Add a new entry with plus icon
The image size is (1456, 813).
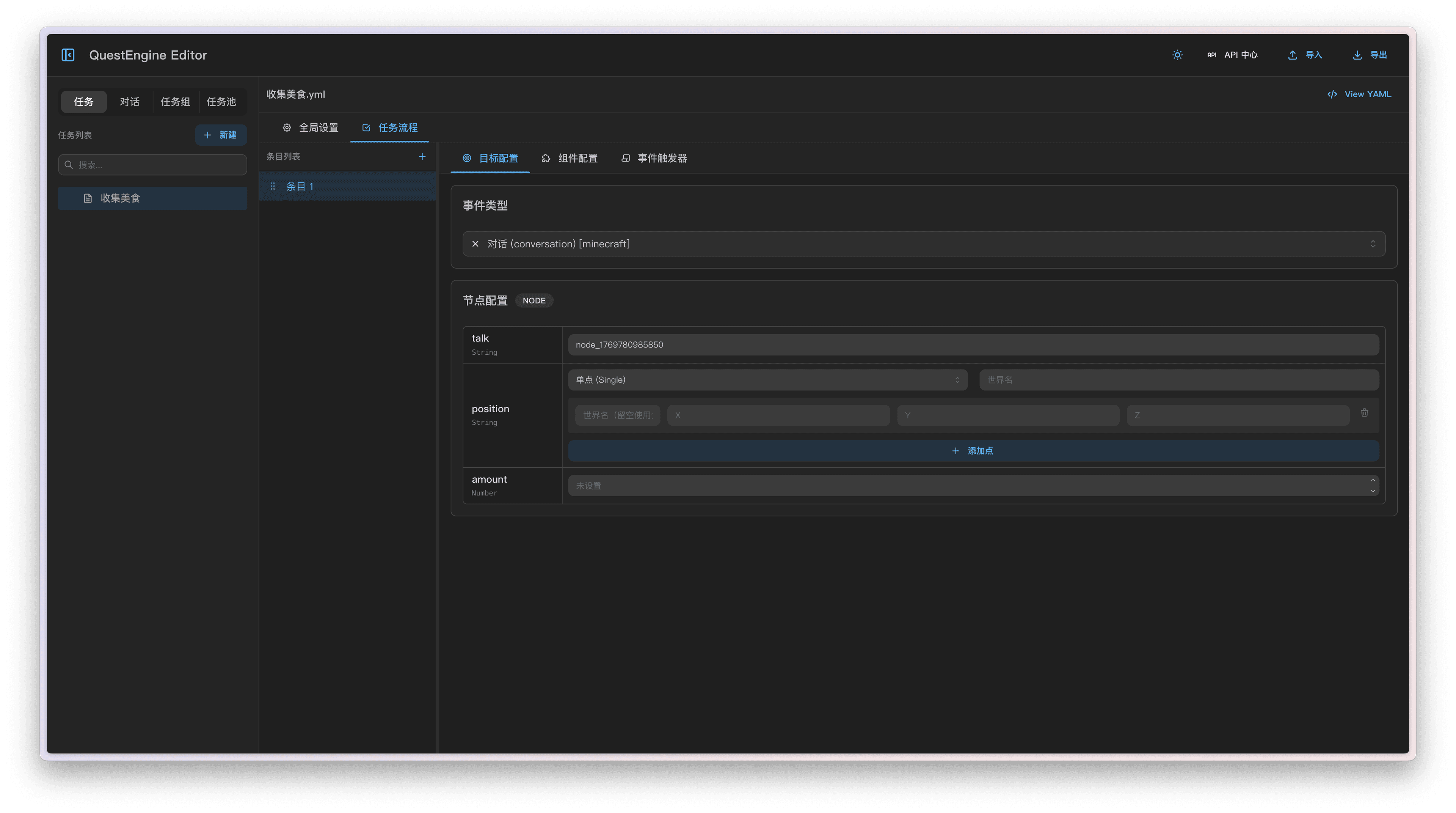pos(422,157)
